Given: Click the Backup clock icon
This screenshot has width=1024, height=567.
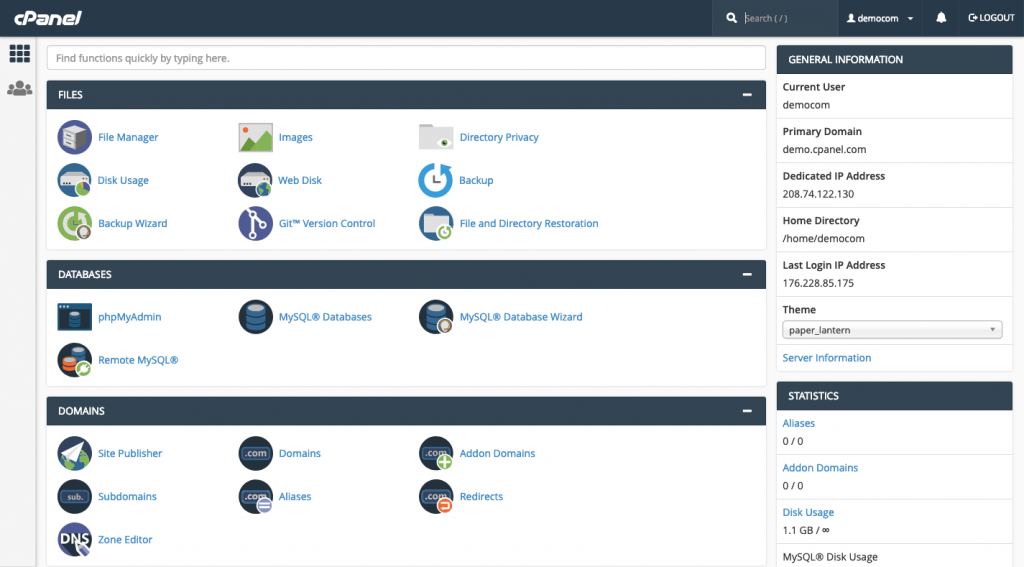Looking at the screenshot, I should pyautogui.click(x=436, y=180).
